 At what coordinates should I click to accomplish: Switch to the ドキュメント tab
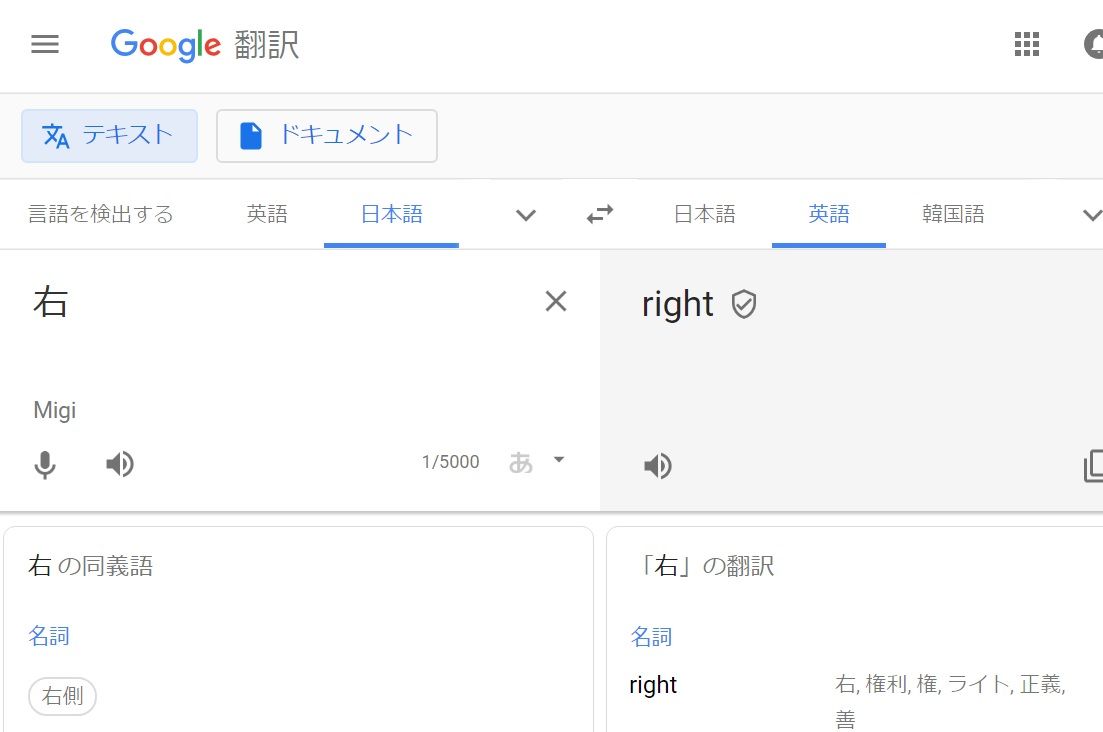(x=327, y=135)
